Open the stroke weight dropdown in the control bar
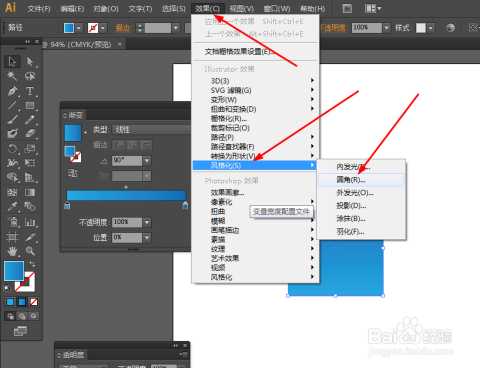 pos(176,28)
